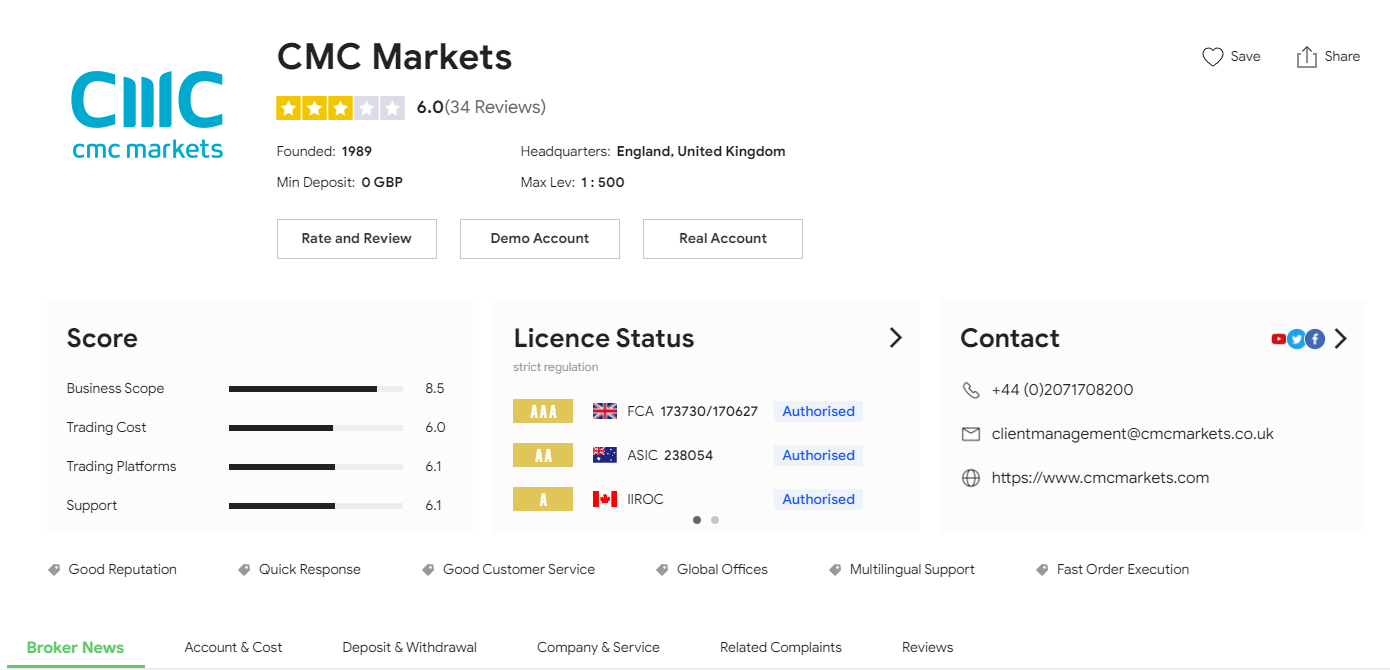
Task: Click the Demo Account button
Action: (x=539, y=239)
